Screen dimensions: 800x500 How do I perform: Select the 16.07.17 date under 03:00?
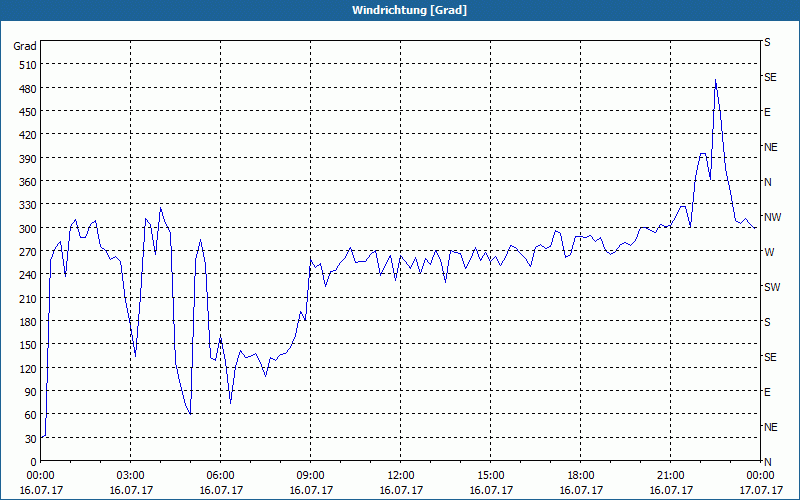pos(131,490)
